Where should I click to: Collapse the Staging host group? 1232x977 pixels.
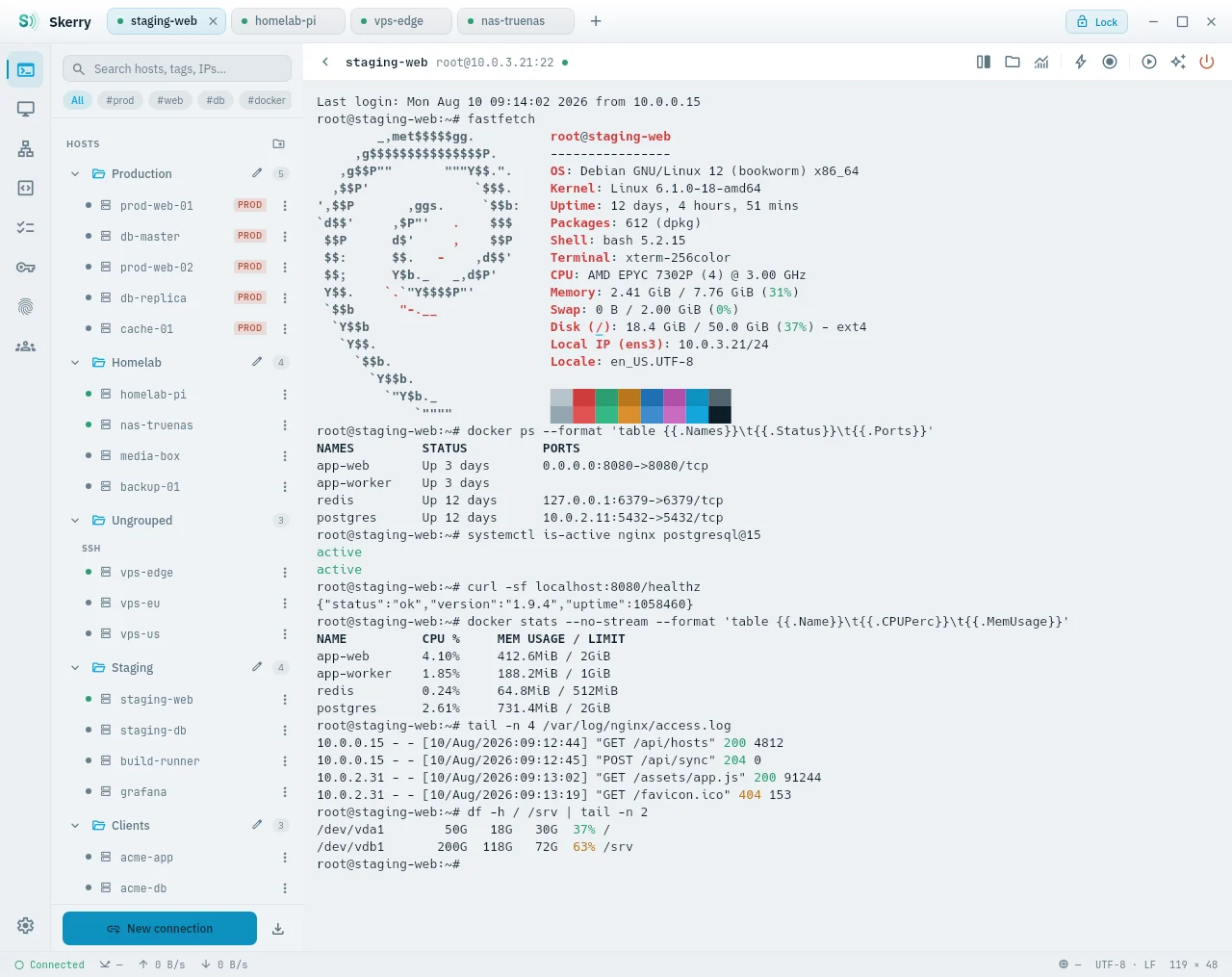pyautogui.click(x=75, y=668)
